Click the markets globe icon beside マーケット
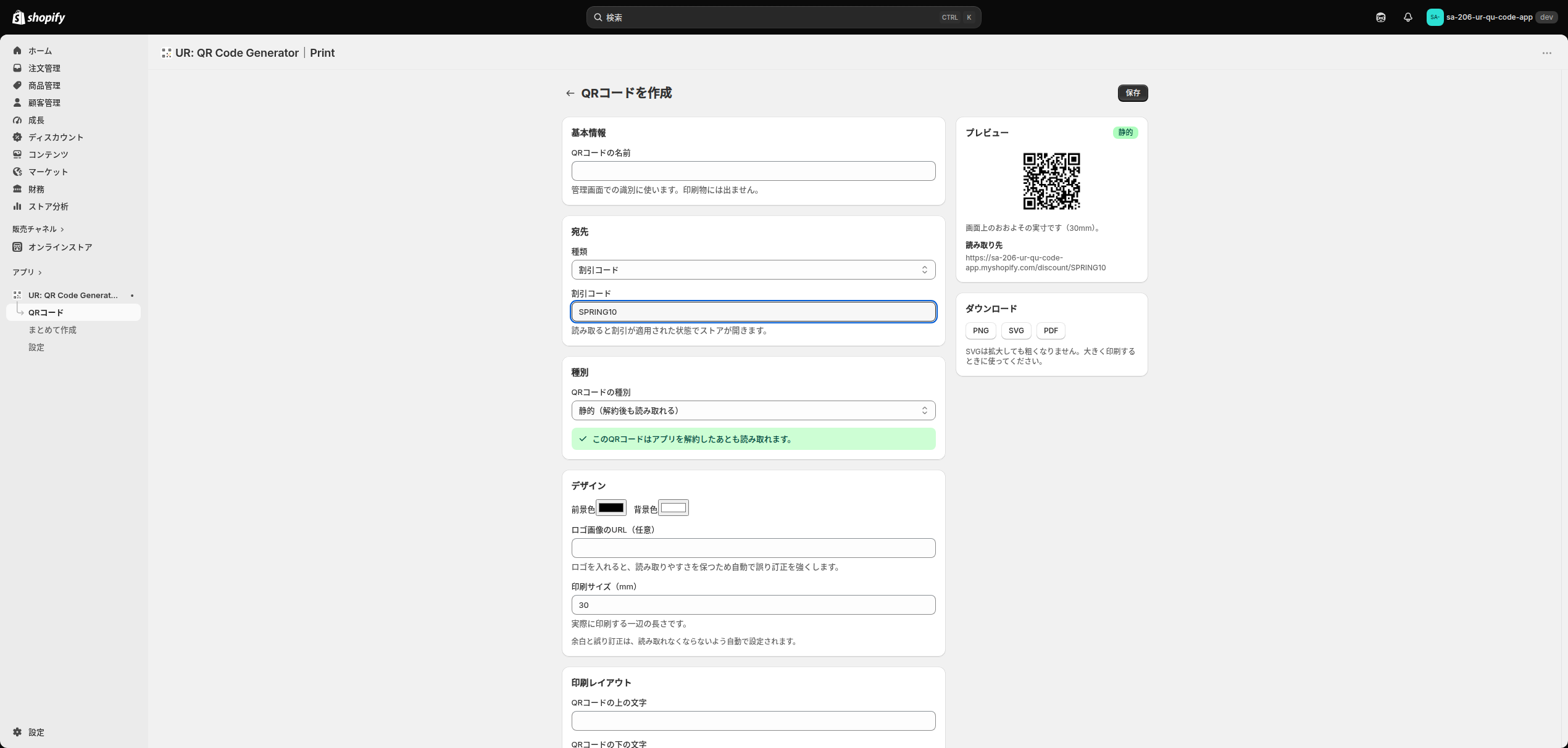 click(x=17, y=172)
